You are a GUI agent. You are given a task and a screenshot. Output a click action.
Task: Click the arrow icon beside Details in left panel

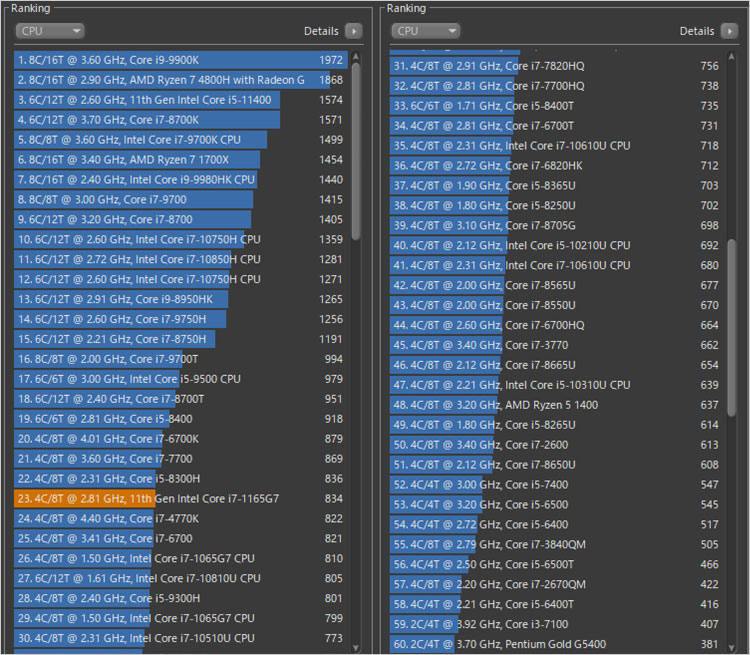tap(353, 31)
